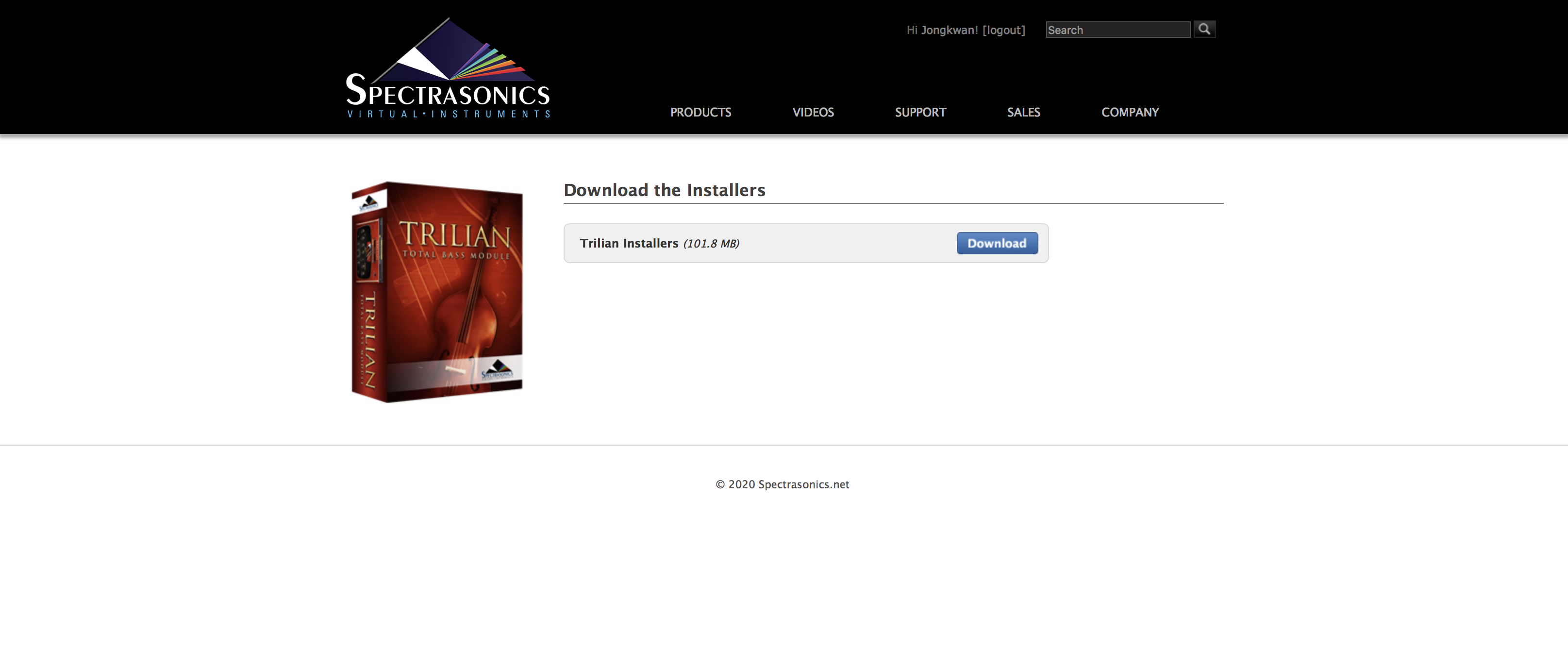Open the VIDEOS menu
The height and width of the screenshot is (664, 1568).
point(813,113)
